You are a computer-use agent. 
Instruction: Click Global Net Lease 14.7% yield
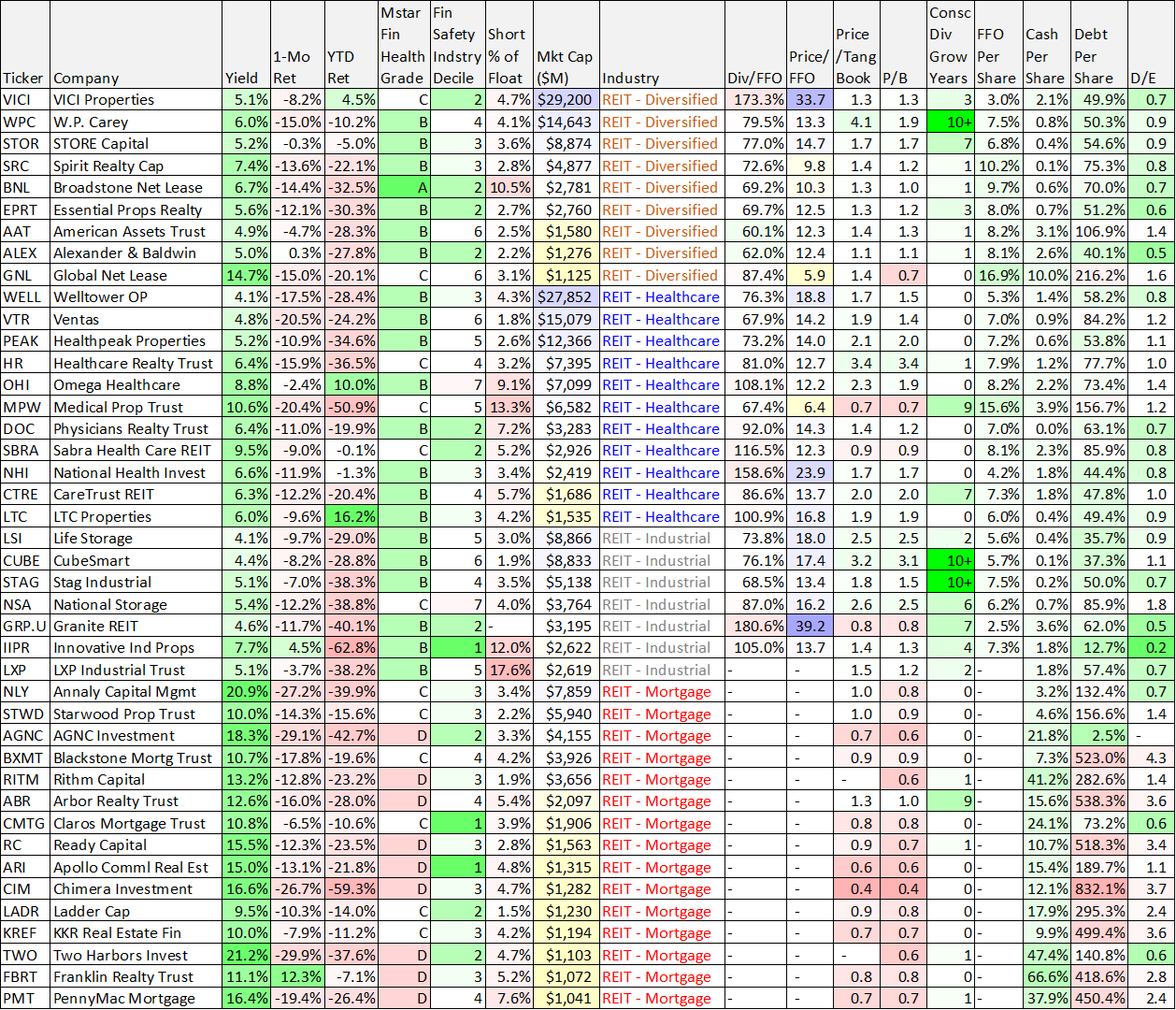coord(247,276)
